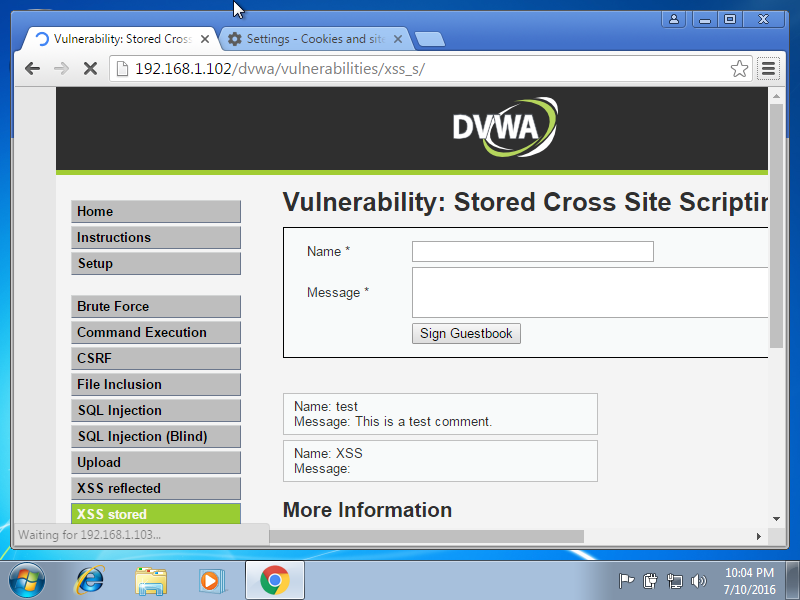Open the Home menu item

click(156, 211)
